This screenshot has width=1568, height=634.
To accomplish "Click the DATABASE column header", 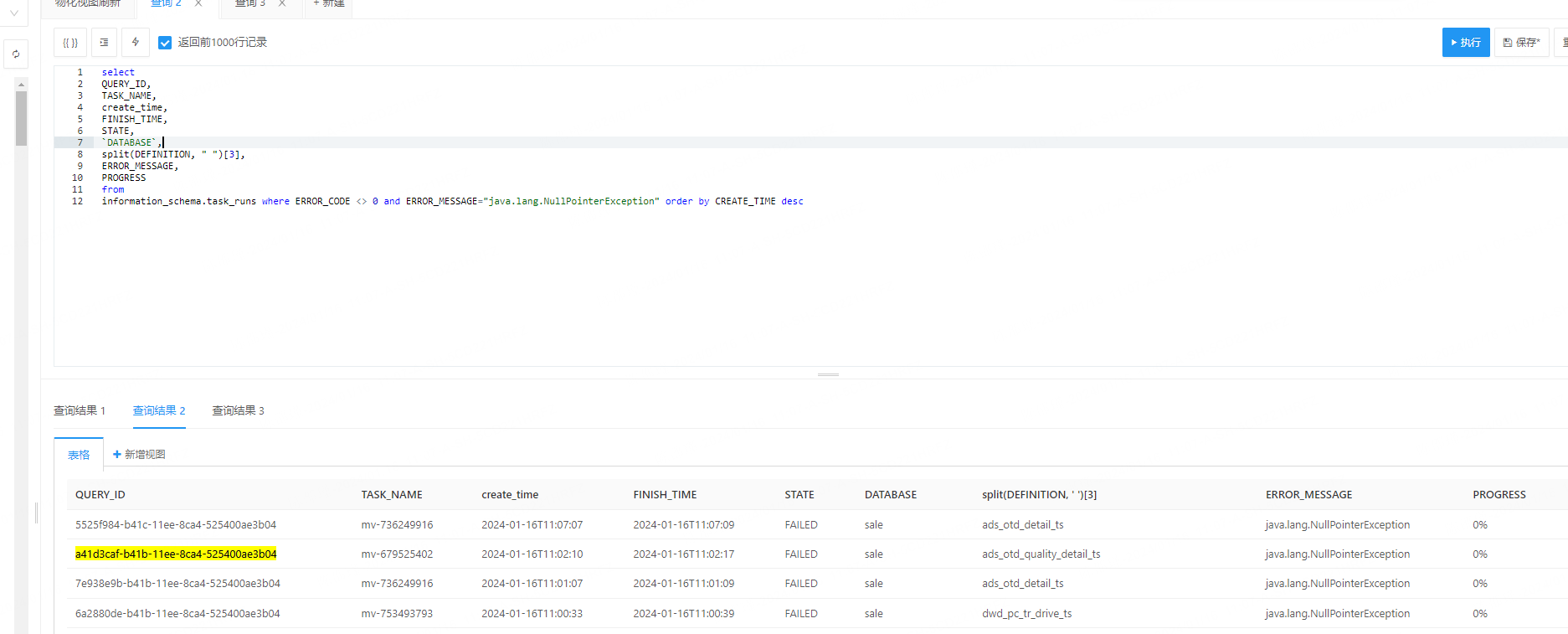I will click(891, 495).
